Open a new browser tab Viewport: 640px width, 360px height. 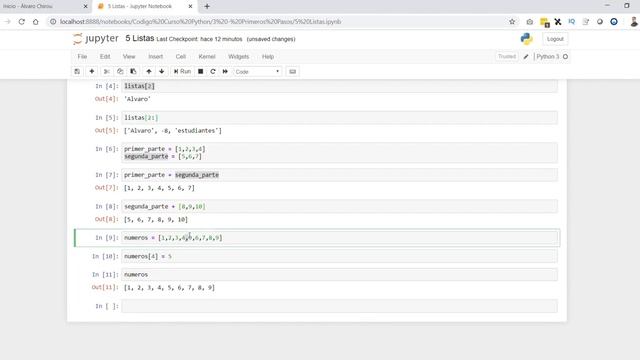point(207,7)
